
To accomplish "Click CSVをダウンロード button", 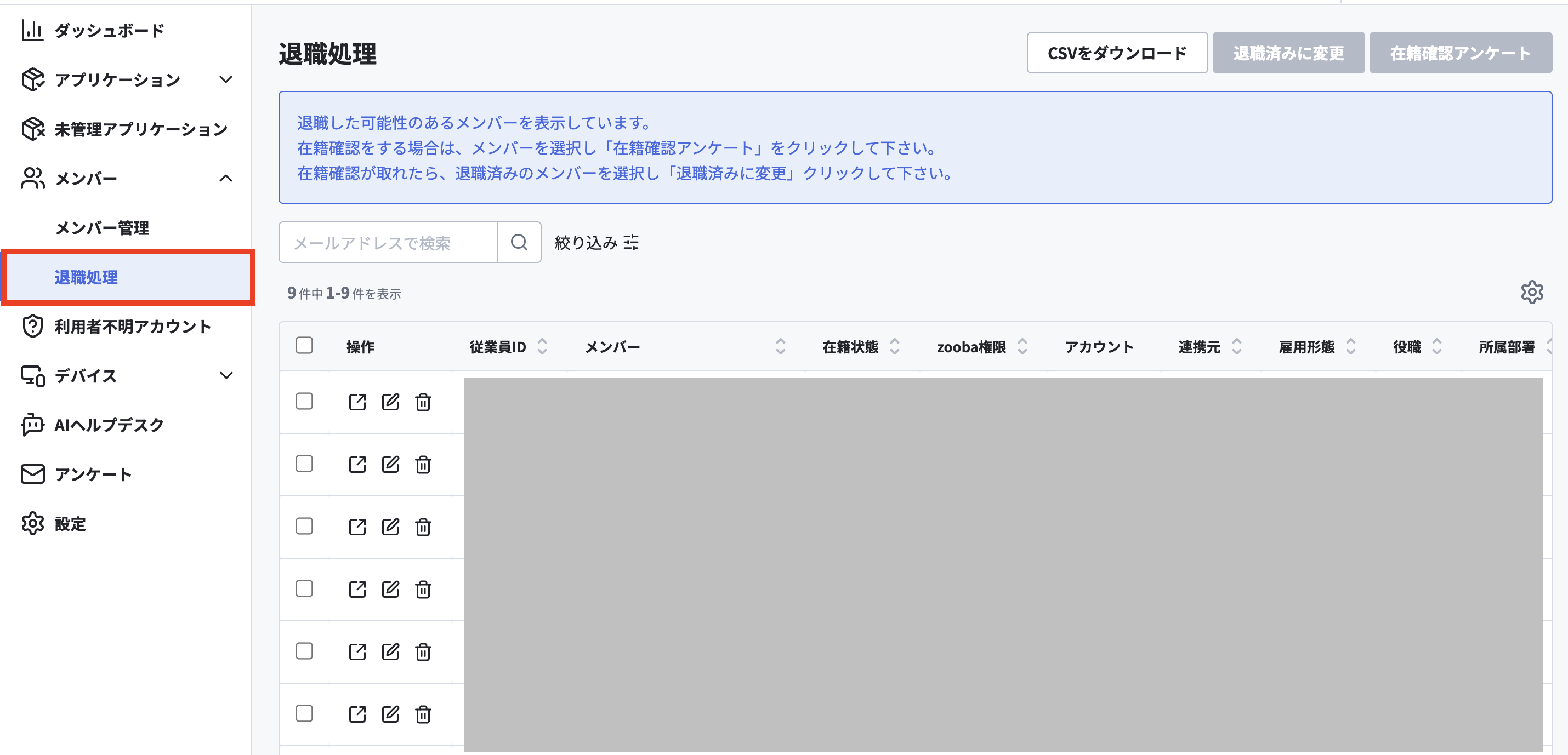I will 1117,53.
